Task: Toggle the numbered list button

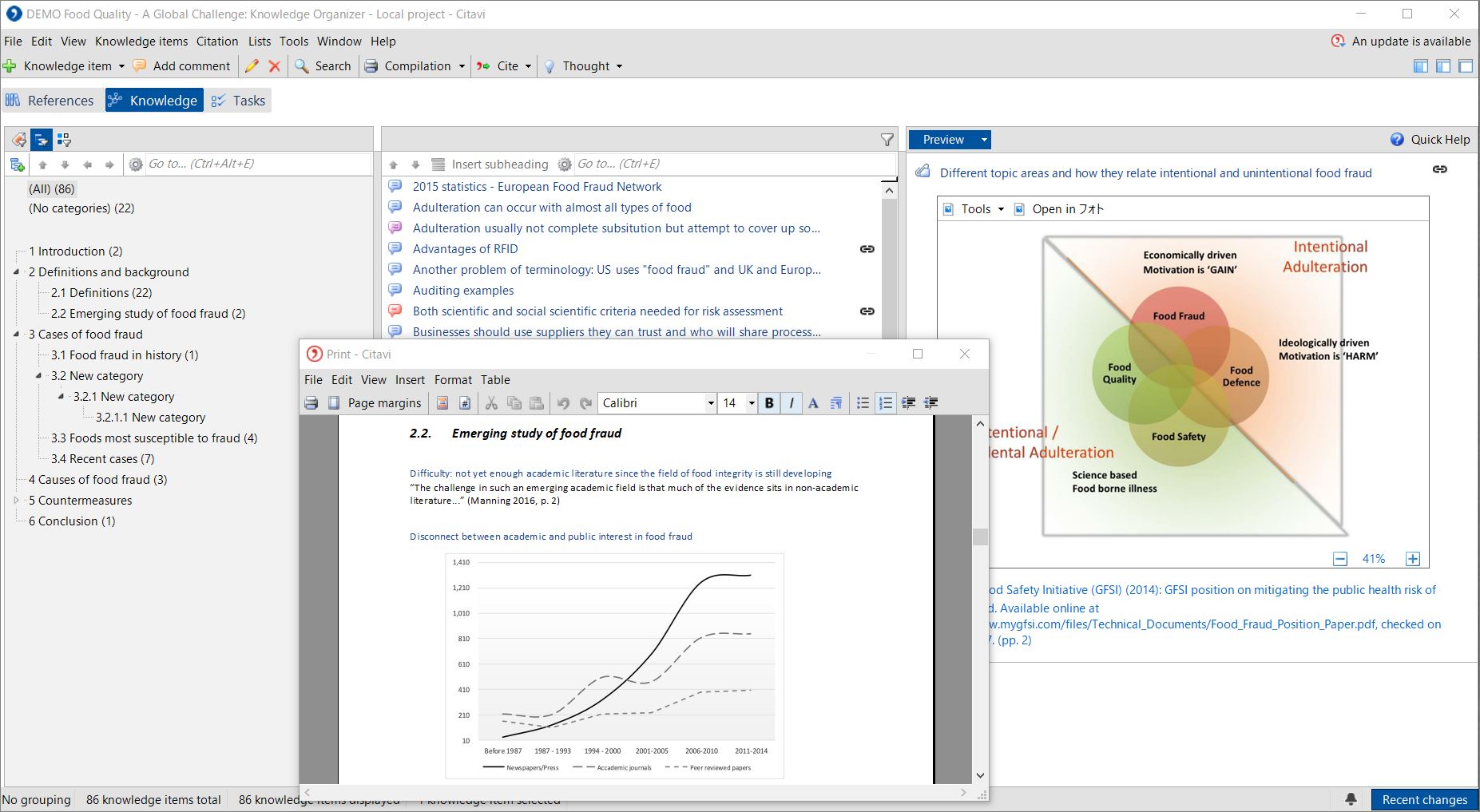Action: click(885, 403)
